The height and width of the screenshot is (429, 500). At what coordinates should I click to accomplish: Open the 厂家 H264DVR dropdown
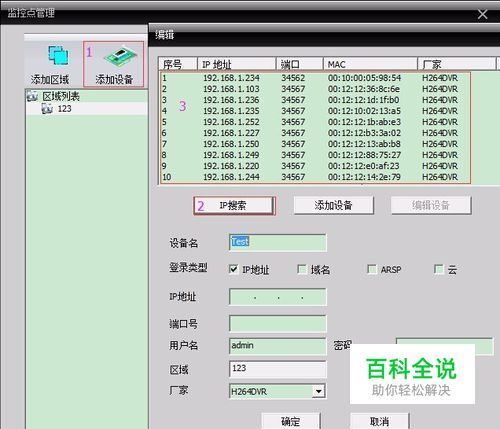(319, 391)
